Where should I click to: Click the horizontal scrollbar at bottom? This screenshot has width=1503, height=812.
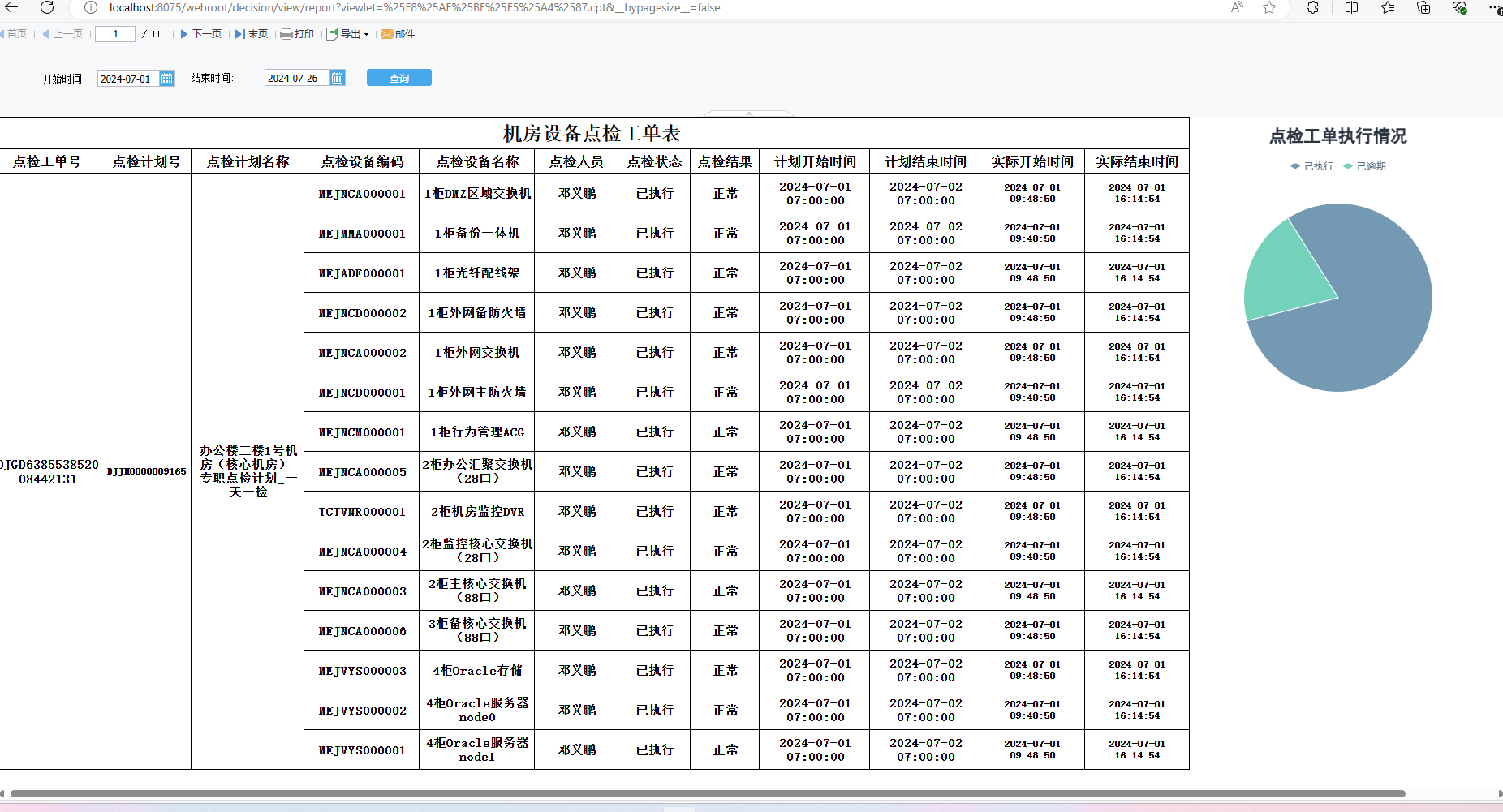[x=708, y=793]
